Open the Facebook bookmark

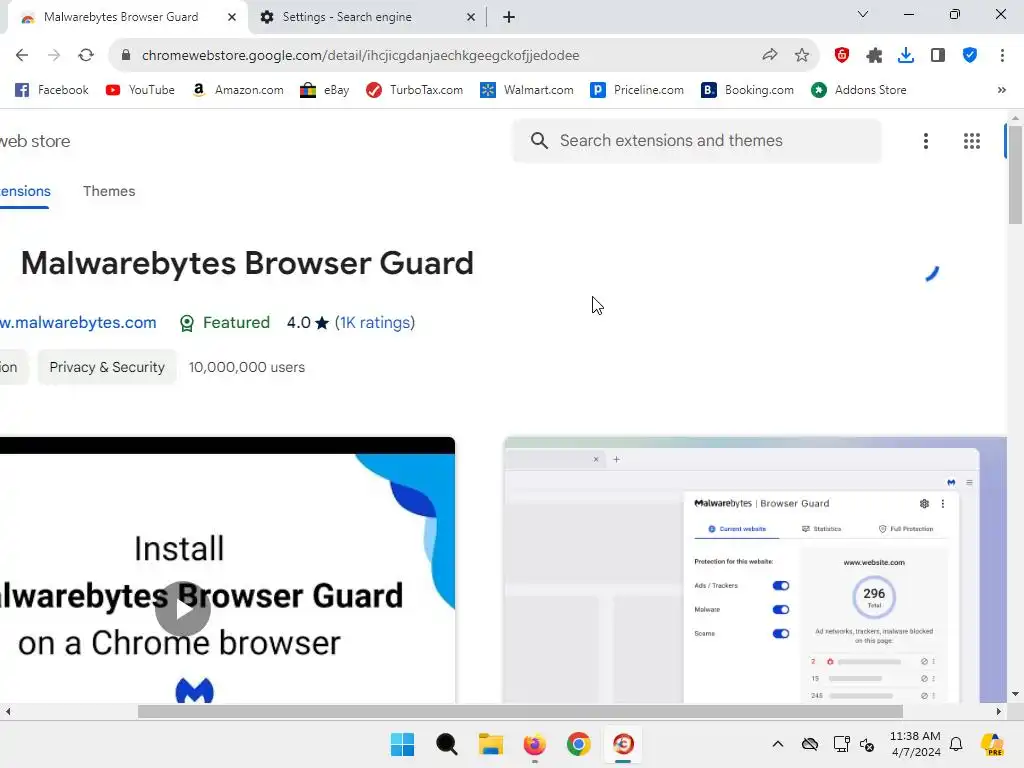tap(52, 90)
